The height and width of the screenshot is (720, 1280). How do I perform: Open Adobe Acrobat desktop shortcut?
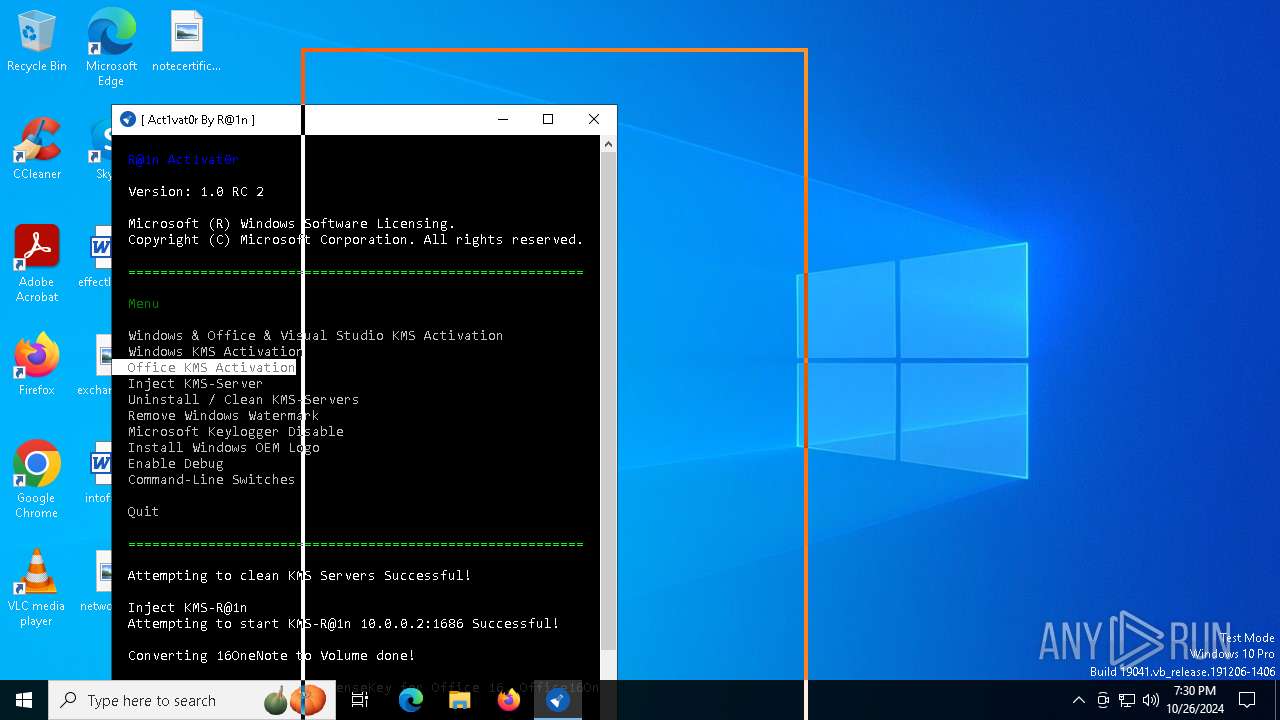37,265
